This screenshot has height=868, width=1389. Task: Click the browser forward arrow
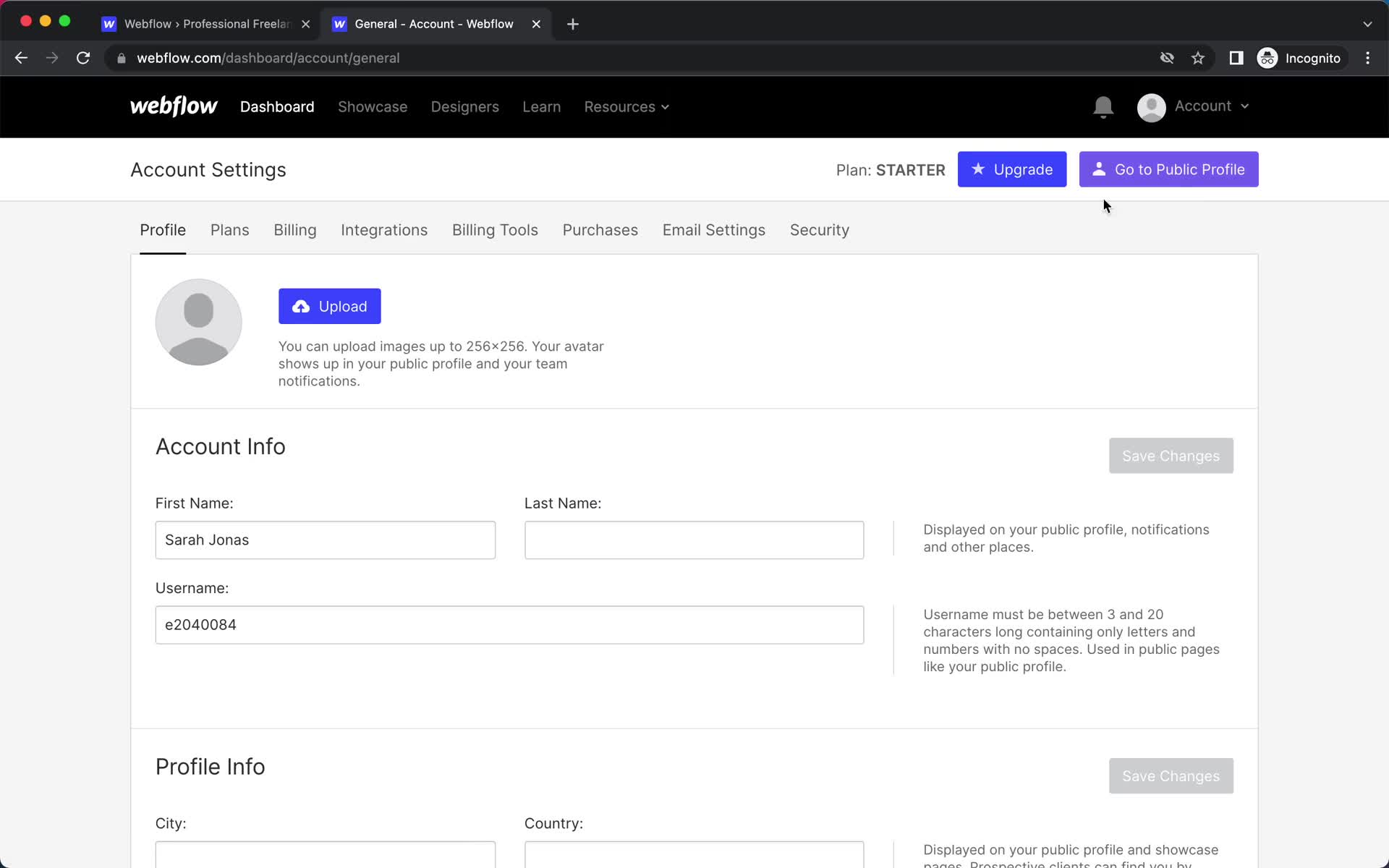pos(52,58)
